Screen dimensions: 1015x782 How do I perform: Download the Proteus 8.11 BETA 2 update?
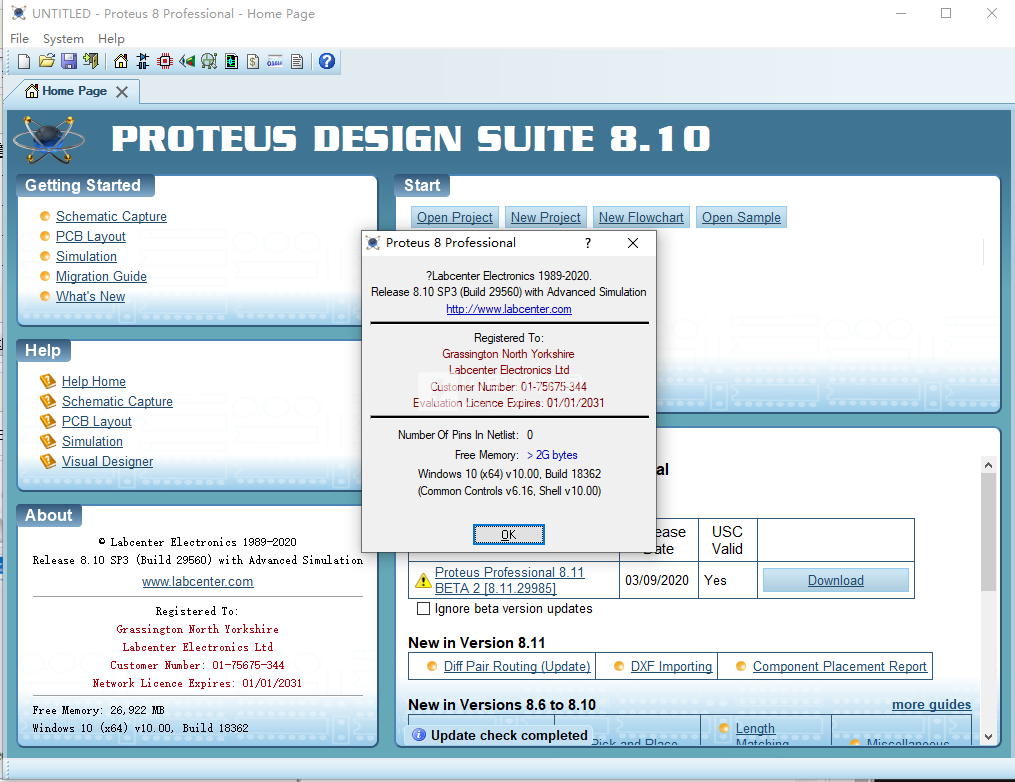[836, 581]
